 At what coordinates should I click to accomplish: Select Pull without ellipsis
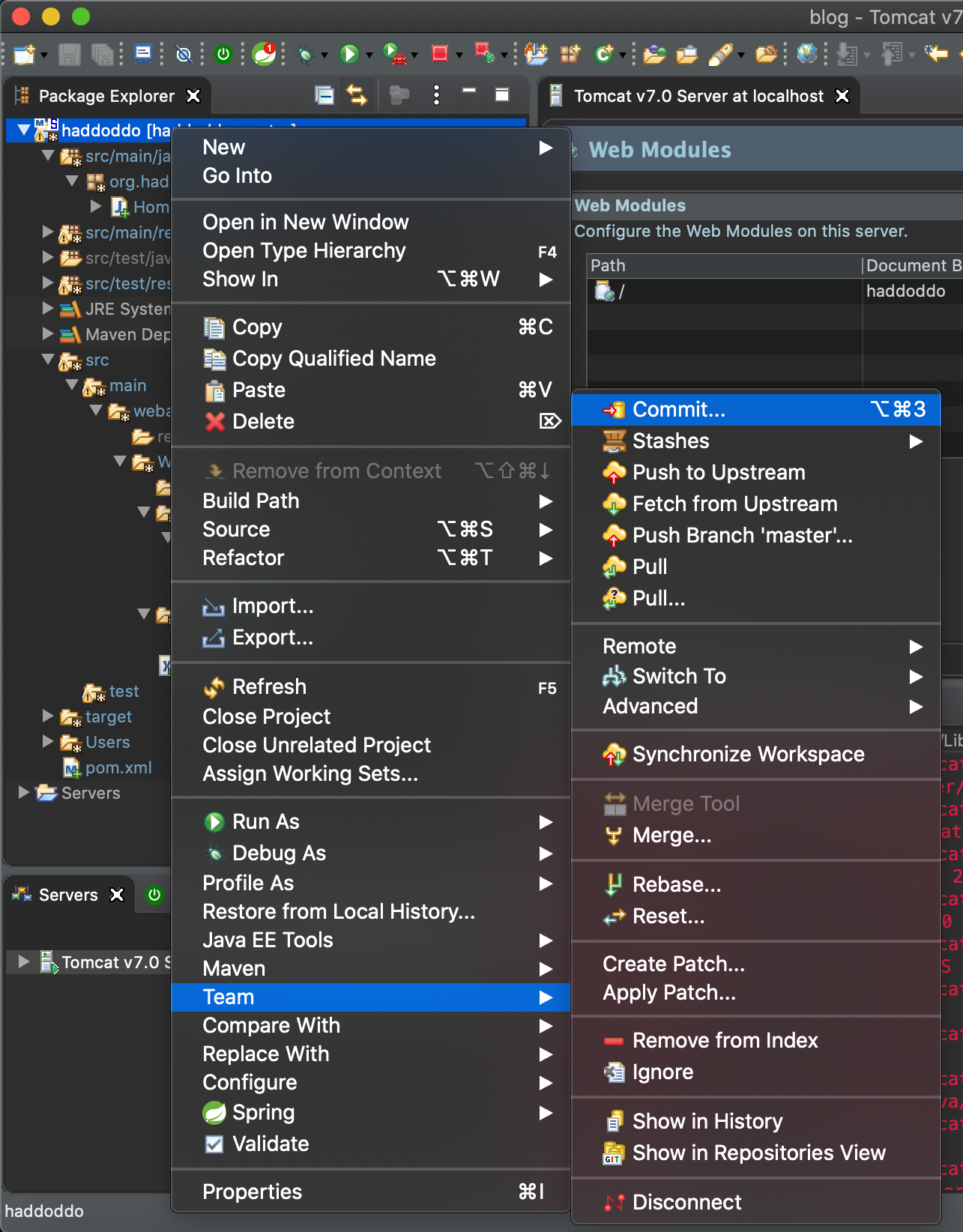pos(755,567)
